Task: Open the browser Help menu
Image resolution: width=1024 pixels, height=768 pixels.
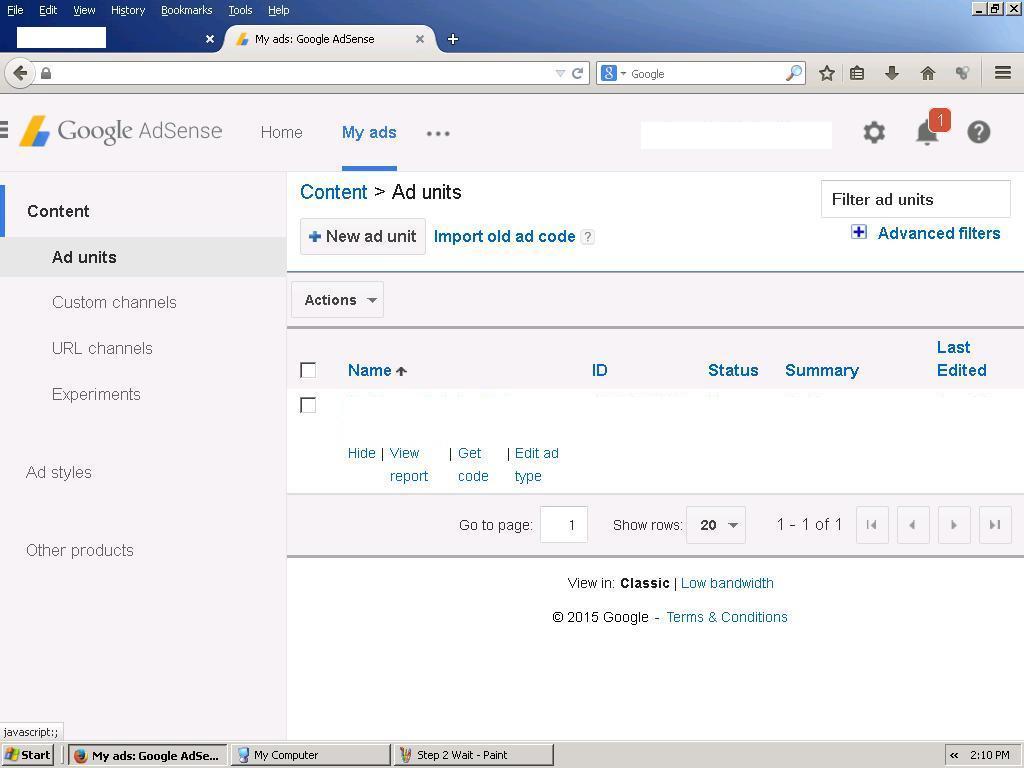Action: pos(279,10)
